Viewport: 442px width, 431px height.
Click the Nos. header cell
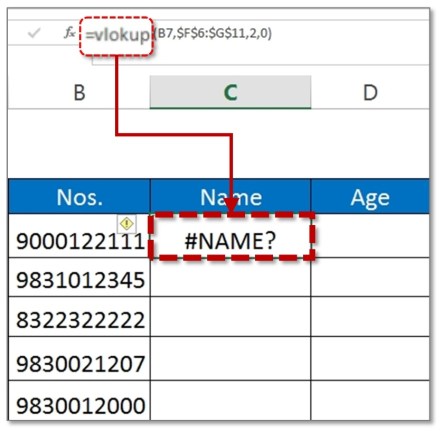(x=79, y=197)
